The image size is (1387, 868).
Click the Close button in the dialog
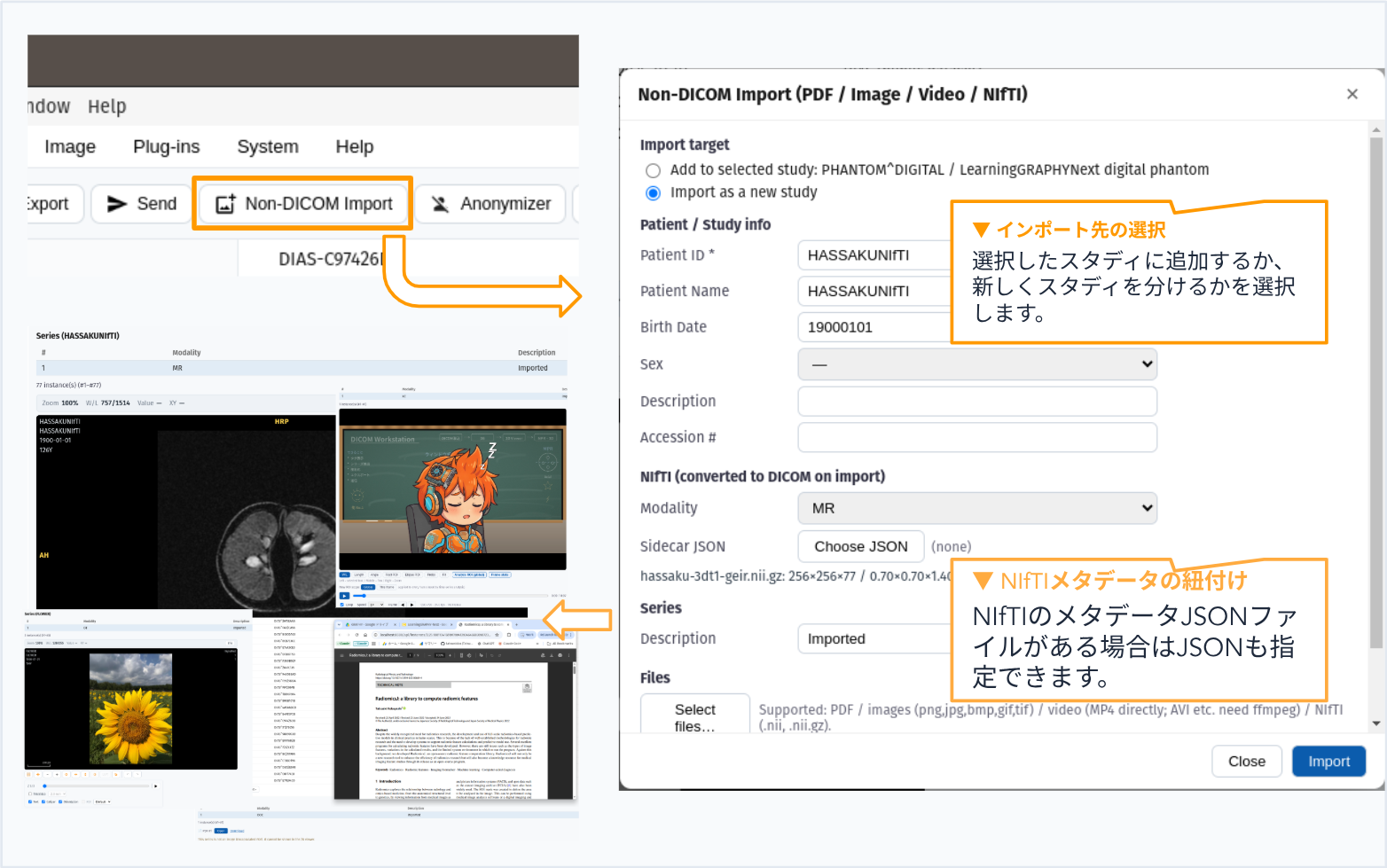coord(1246,762)
